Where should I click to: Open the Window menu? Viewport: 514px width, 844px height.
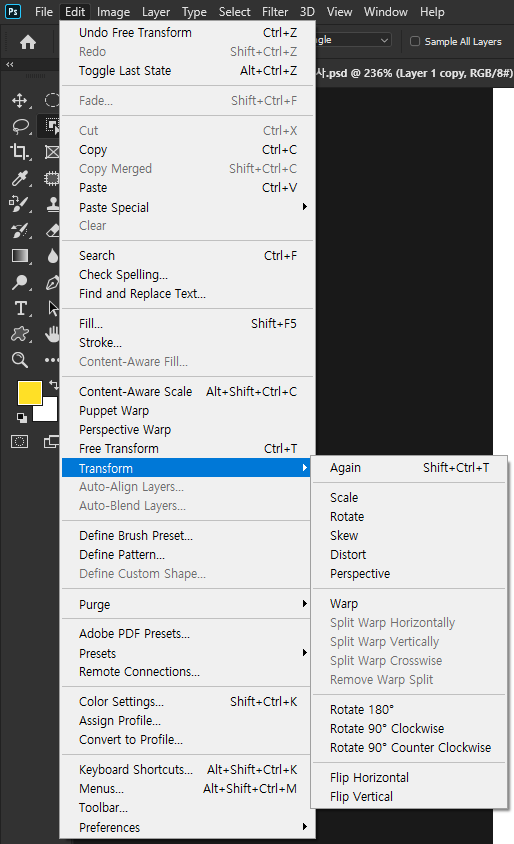(x=385, y=12)
